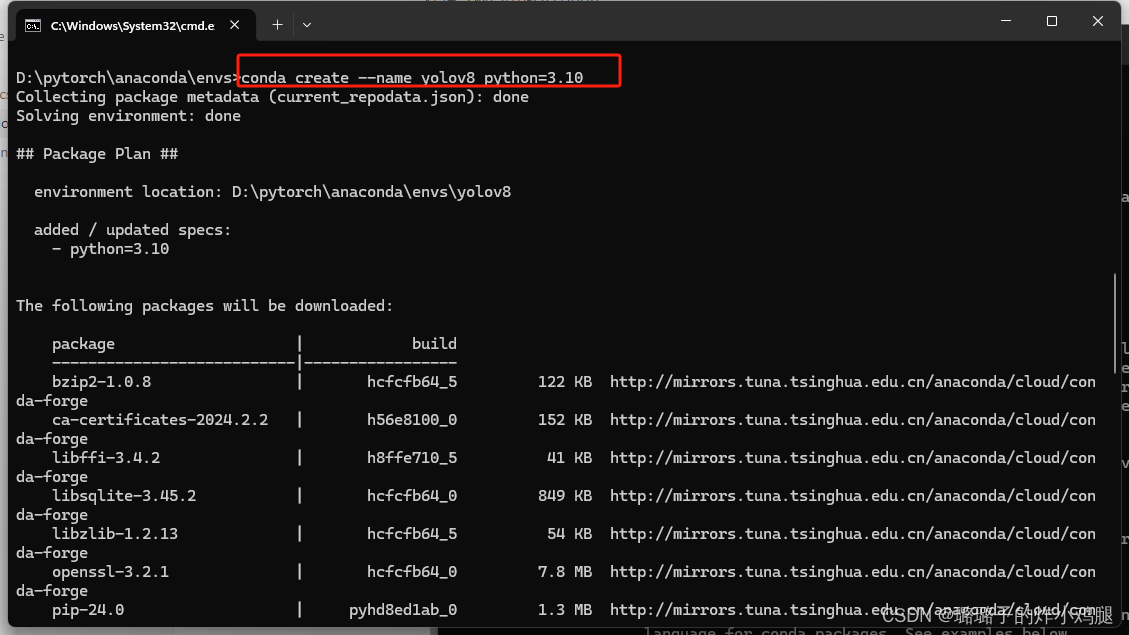Maximize the terminal window
The image size is (1129, 635).
pos(1052,22)
